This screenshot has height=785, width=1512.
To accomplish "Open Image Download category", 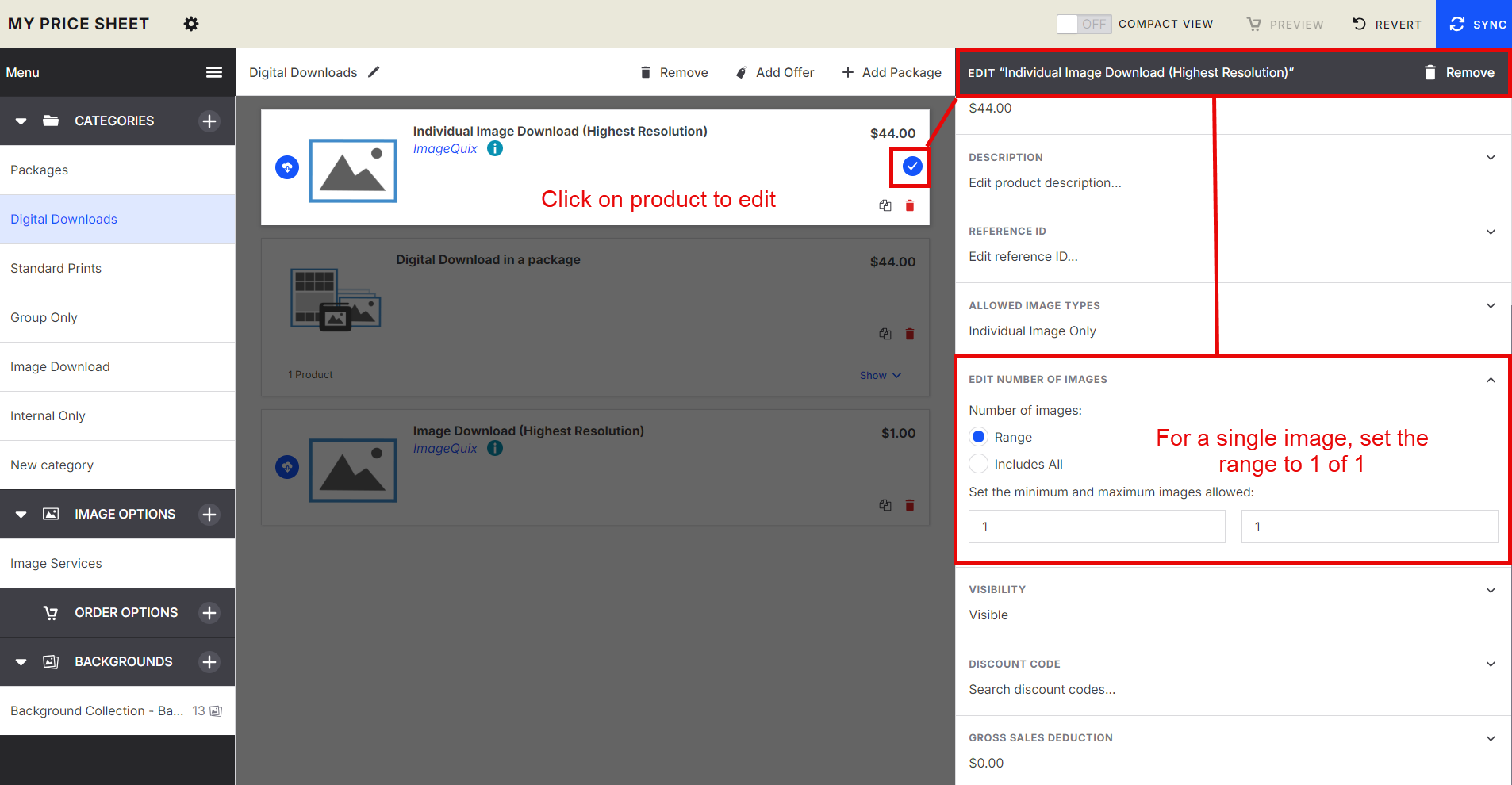I will coord(117,367).
